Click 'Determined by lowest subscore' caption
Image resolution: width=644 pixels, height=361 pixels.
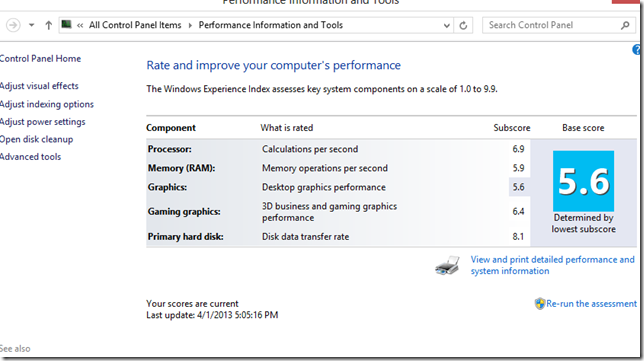pos(583,223)
